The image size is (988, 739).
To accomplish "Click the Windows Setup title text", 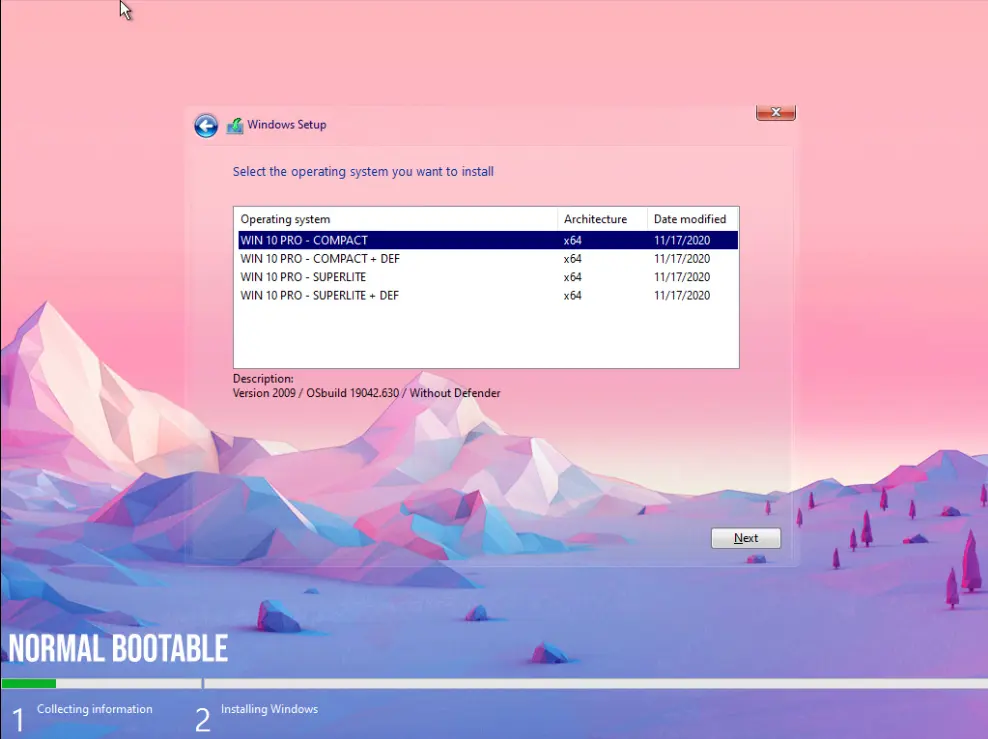I will tap(287, 125).
